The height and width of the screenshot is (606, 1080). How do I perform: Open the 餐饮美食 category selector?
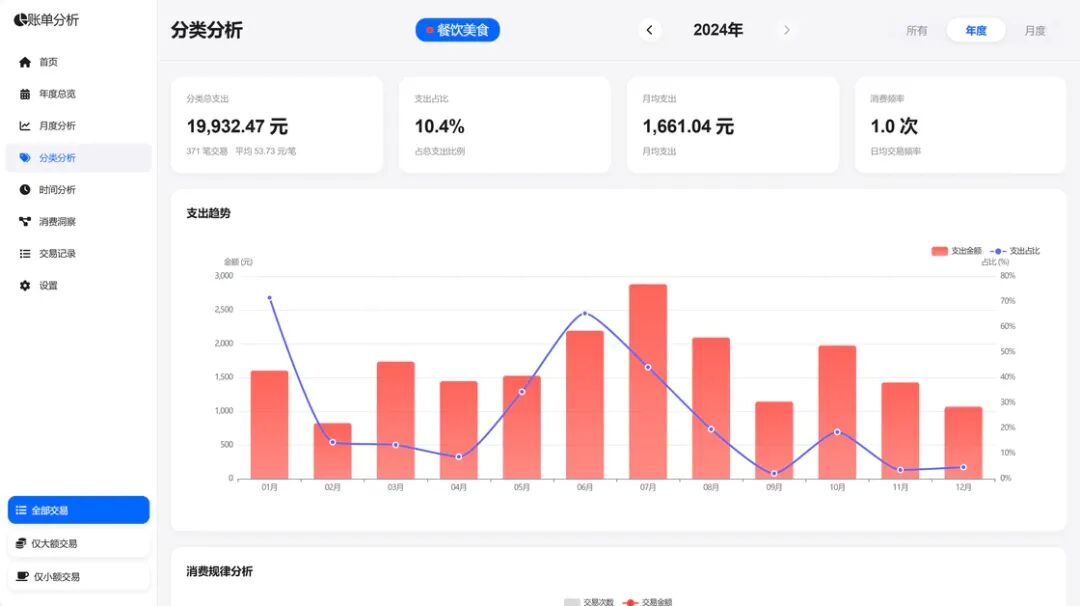(457, 30)
